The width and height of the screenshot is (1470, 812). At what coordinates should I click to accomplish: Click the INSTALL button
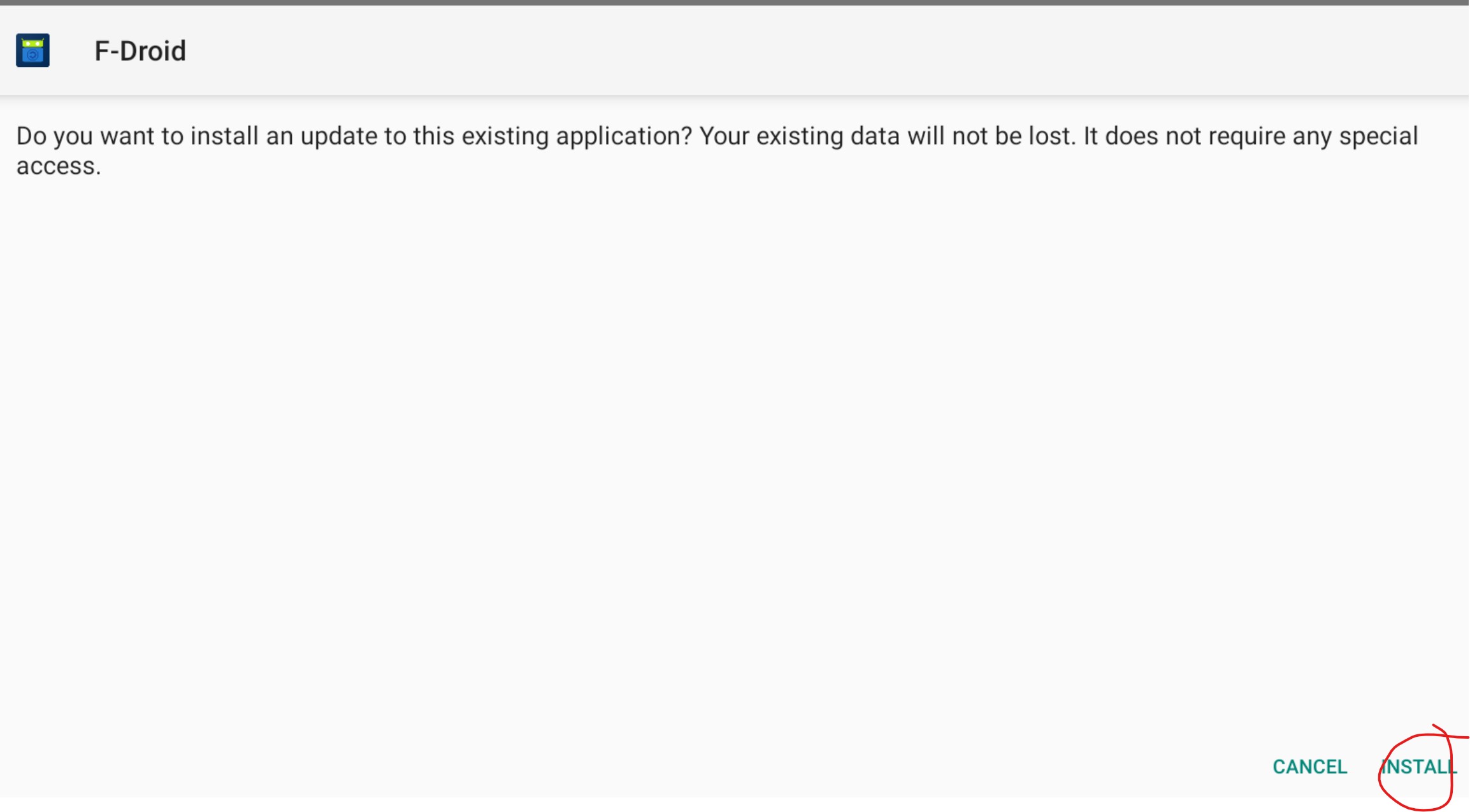(x=1419, y=767)
